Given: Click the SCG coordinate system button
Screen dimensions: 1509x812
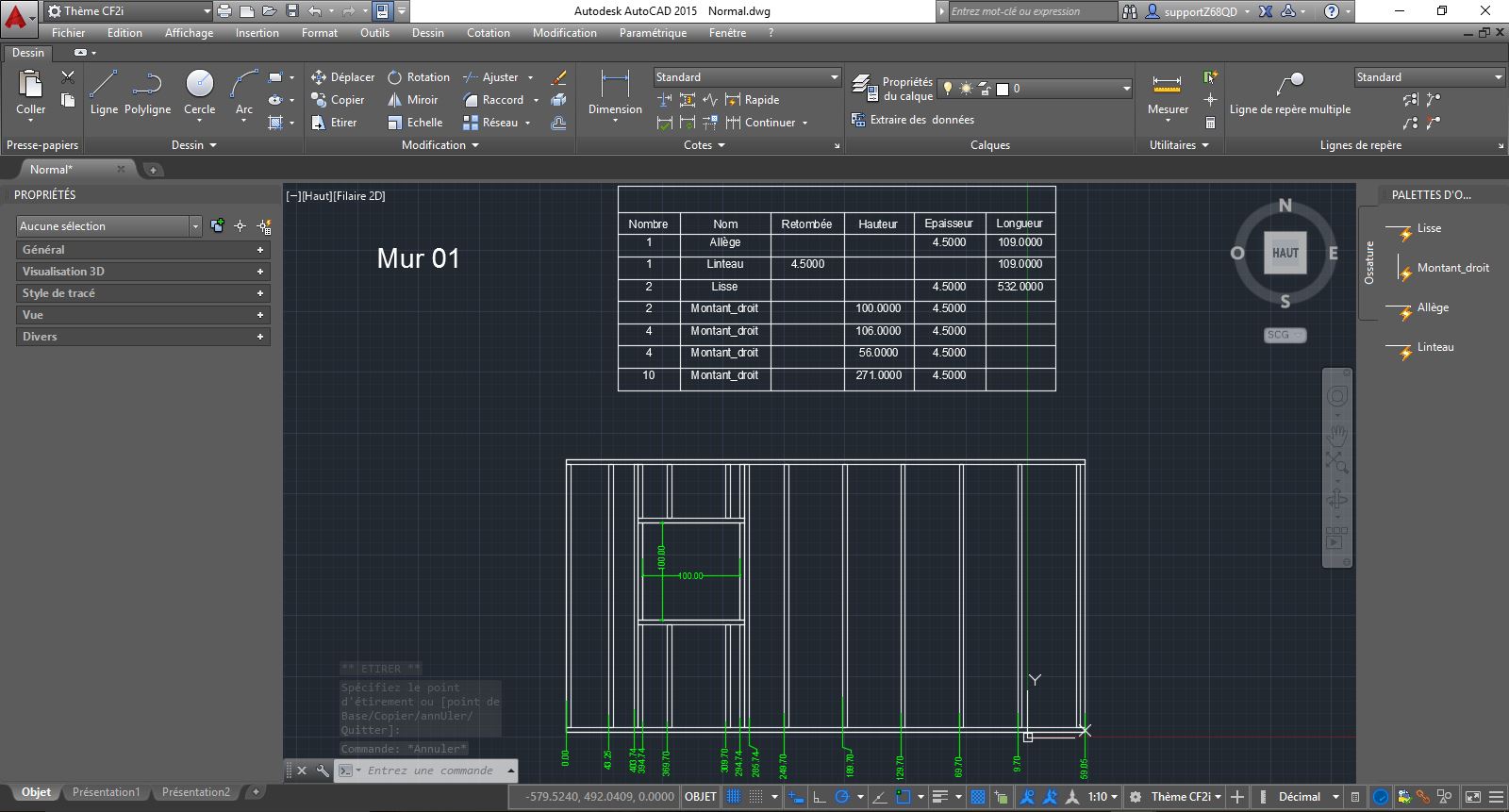Looking at the screenshot, I should click(x=1285, y=335).
